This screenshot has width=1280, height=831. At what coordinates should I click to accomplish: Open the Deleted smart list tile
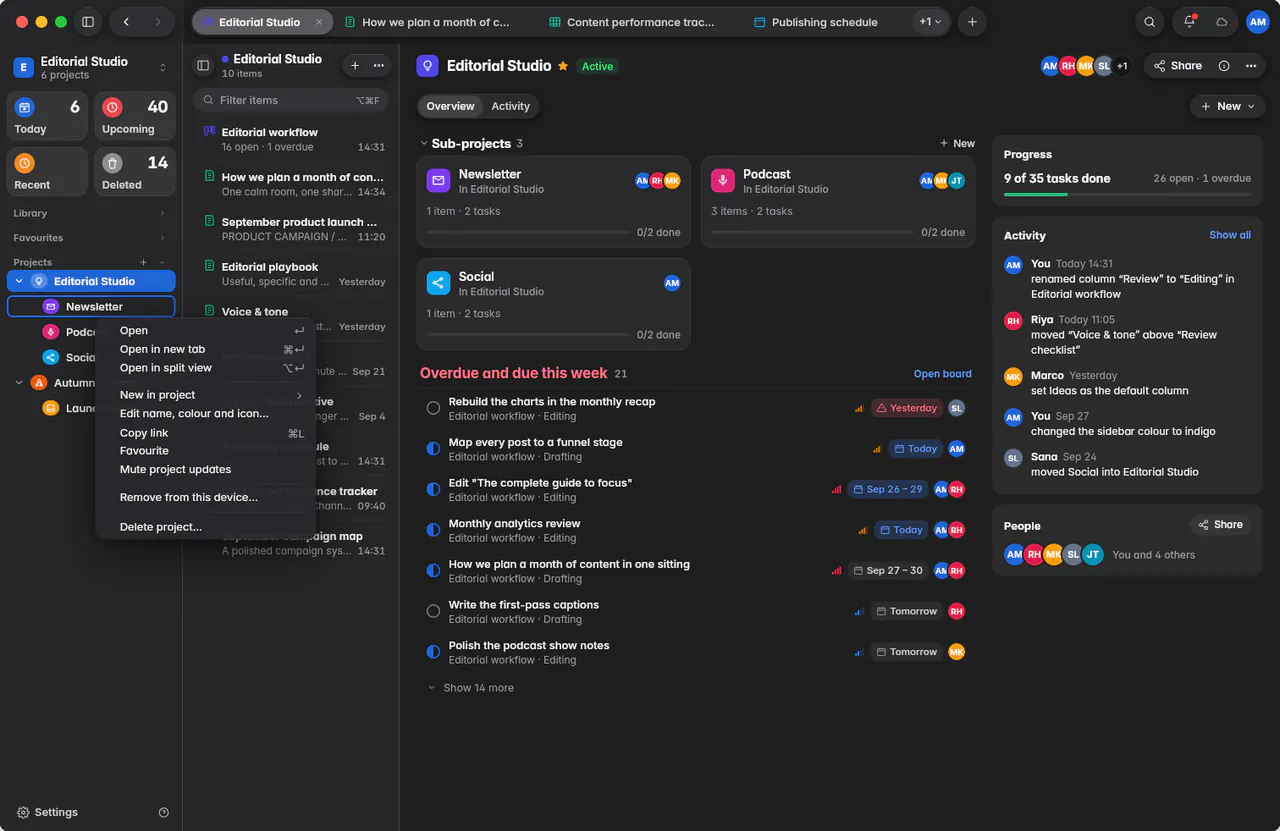coord(135,172)
